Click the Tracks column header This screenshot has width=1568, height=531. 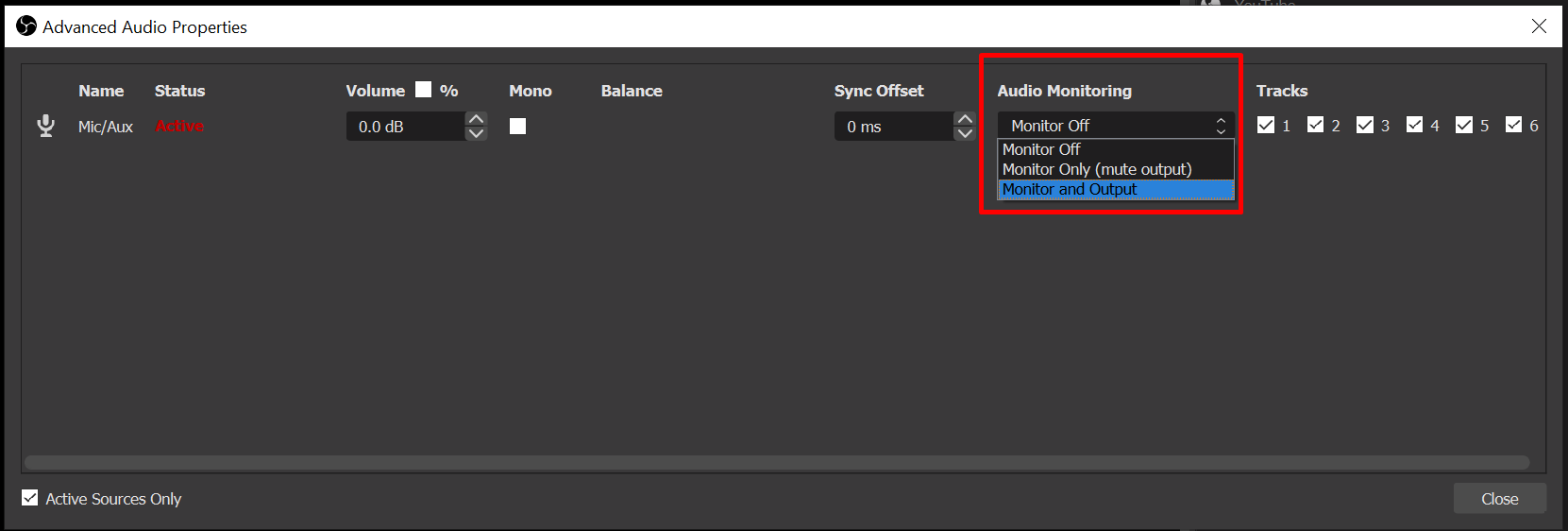pos(1282,91)
